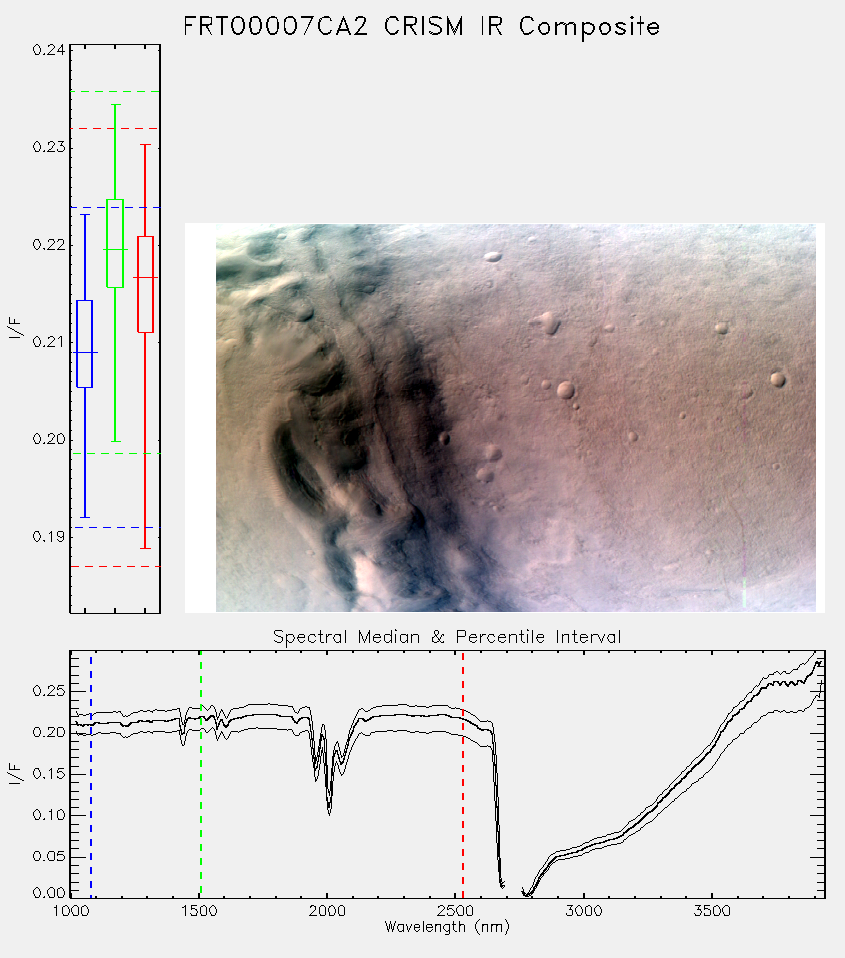Screen dimensions: 845x958
Task: Click the spectrum minimum near 2750 nm
Action: [x=527, y=893]
